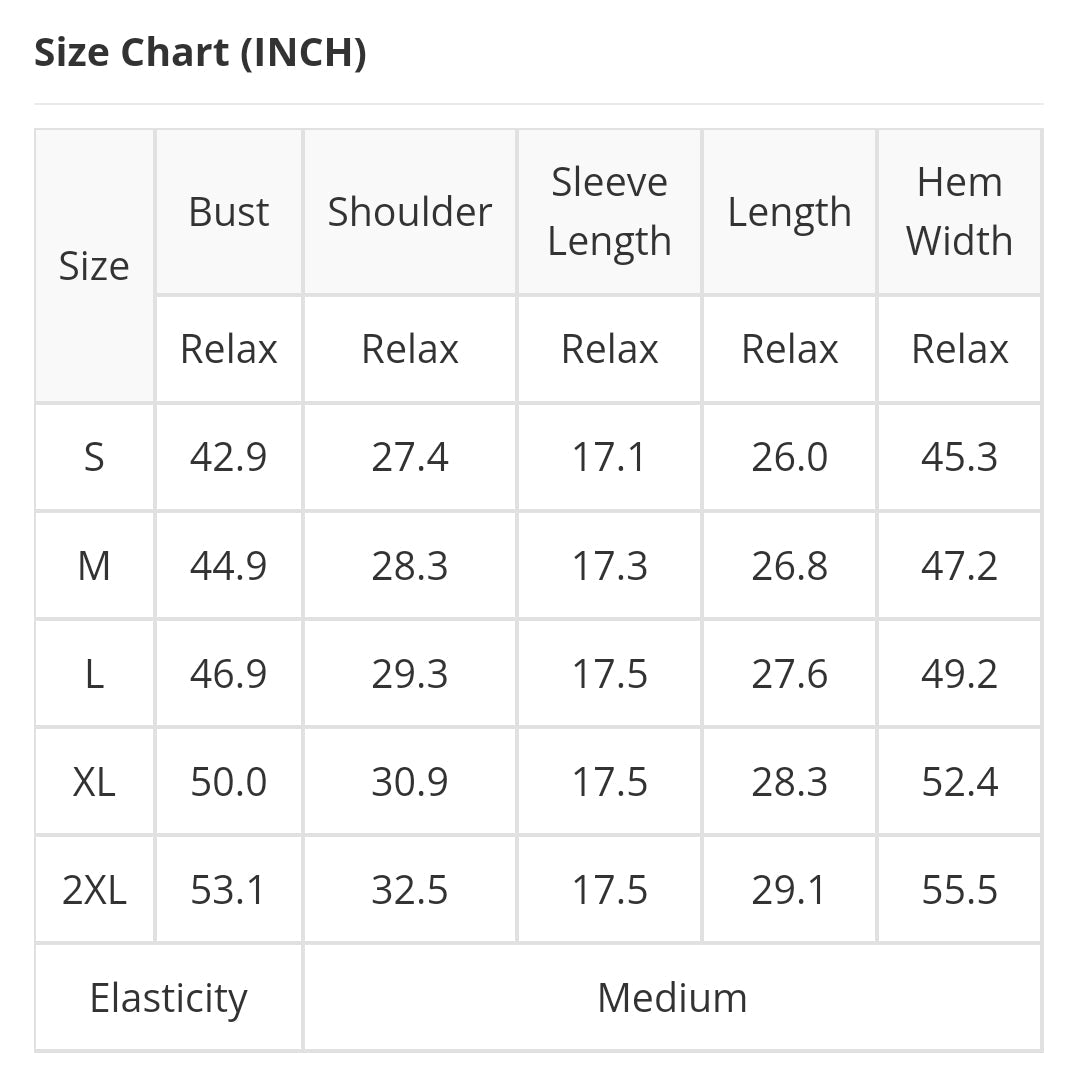Viewport: 1080px width, 1074px height.
Task: Click the S size row label
Action: pos(94,457)
